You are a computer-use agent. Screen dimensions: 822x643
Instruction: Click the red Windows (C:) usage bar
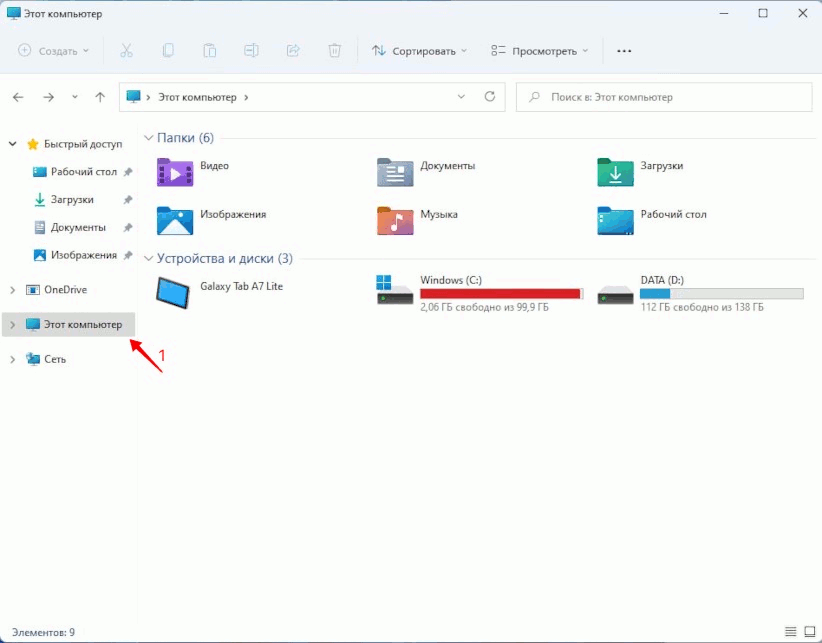(502, 294)
